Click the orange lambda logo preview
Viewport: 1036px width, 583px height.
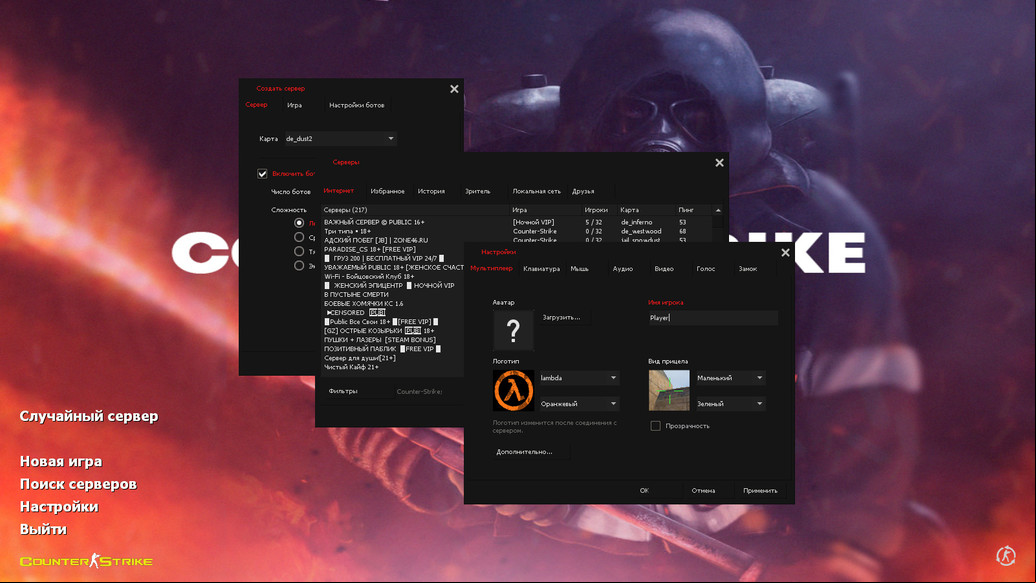513,390
